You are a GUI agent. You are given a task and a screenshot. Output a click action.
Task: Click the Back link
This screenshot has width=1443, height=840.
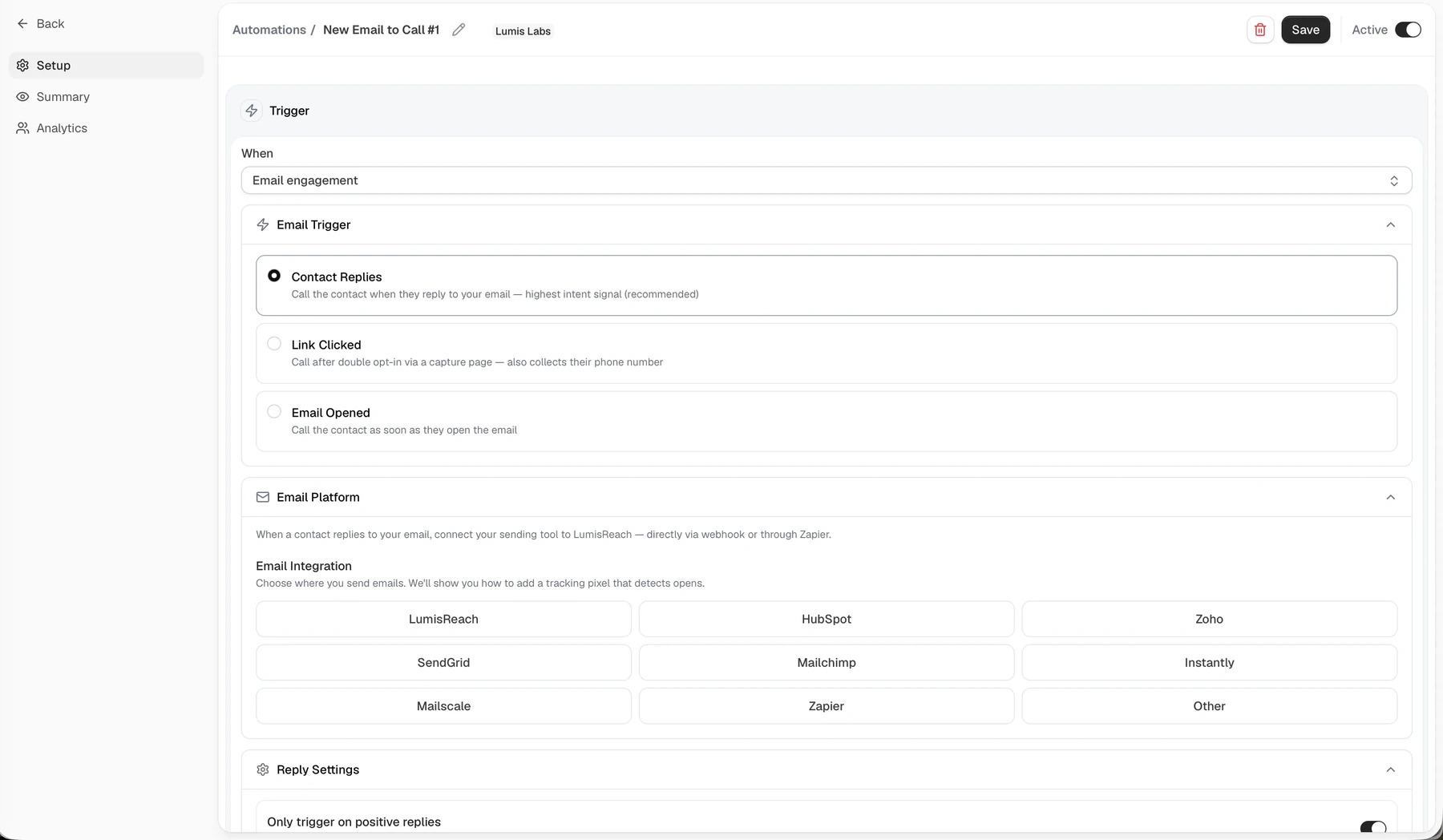pyautogui.click(x=41, y=24)
